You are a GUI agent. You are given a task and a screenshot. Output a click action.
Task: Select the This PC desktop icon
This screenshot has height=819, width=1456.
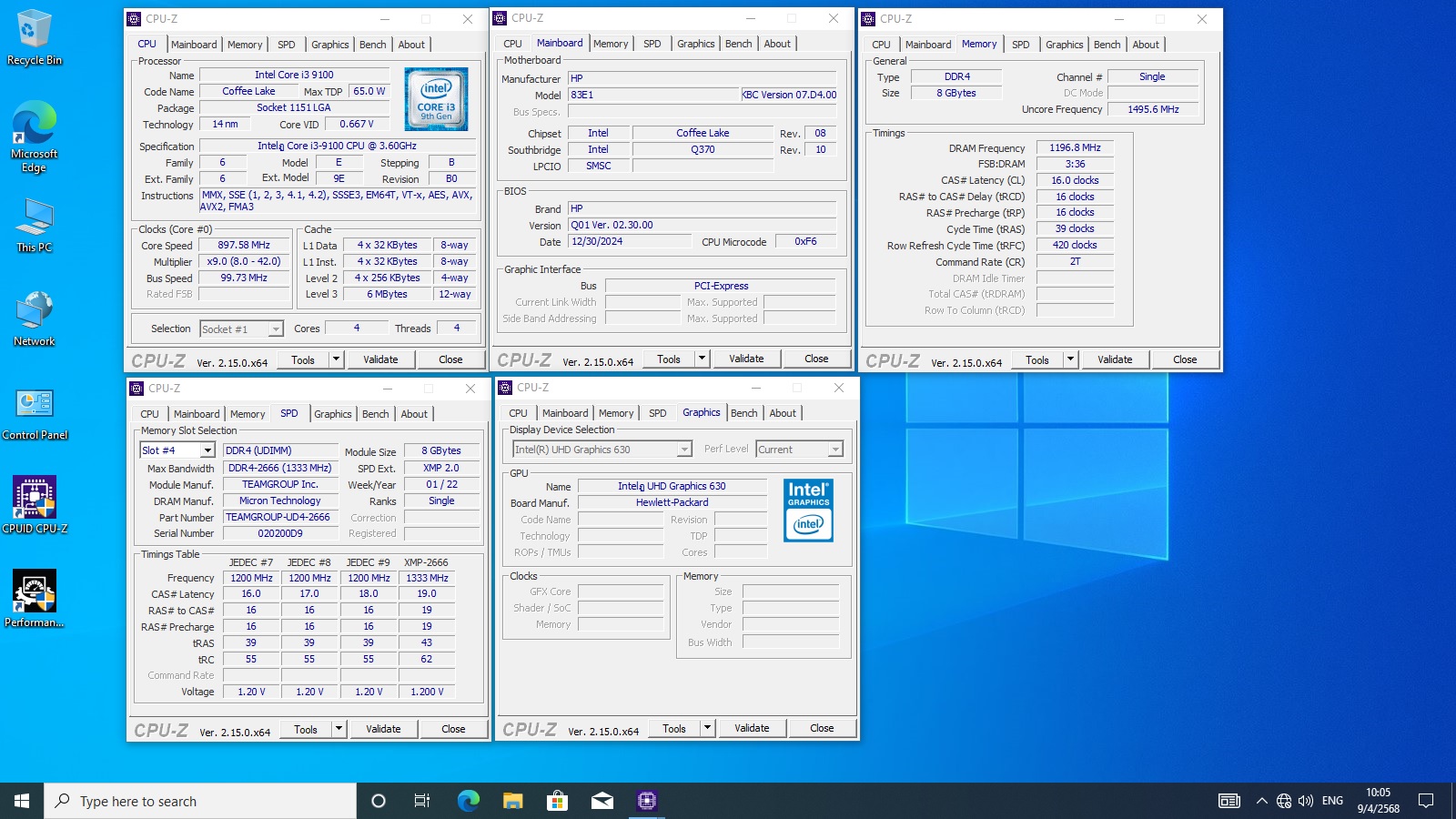35,226
